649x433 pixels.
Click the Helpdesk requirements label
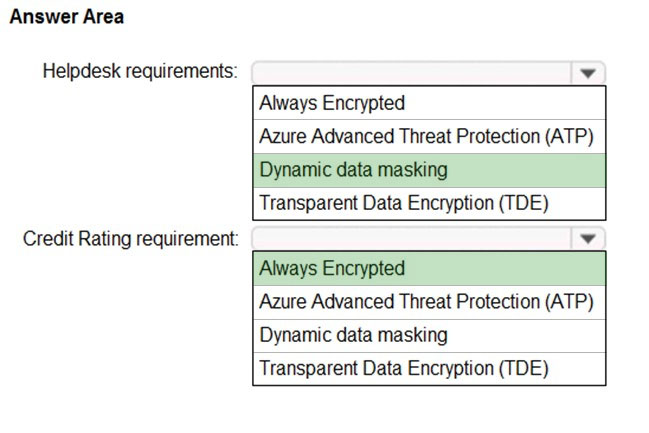click(x=140, y=71)
